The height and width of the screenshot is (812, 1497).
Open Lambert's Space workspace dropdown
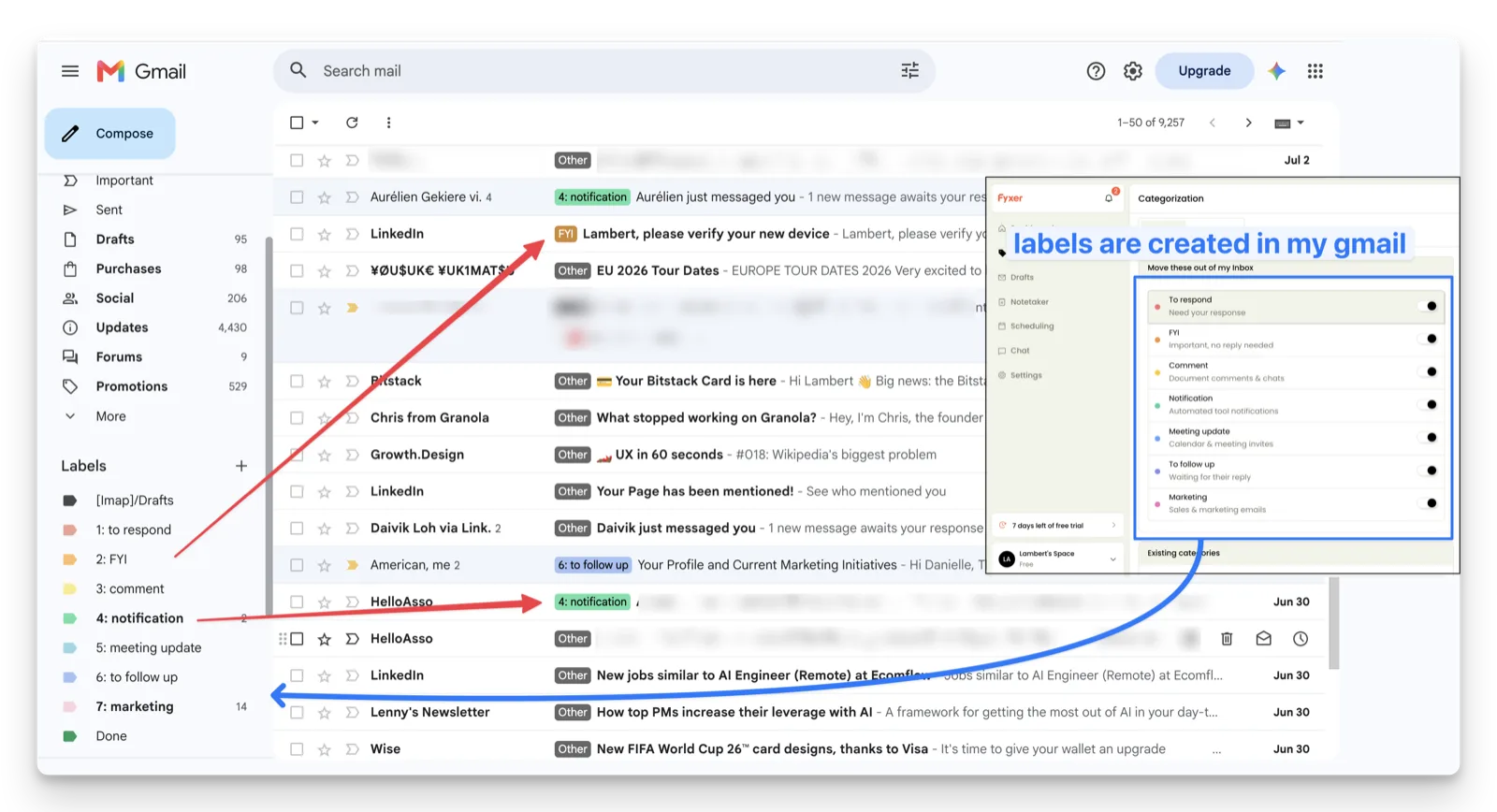1112,558
